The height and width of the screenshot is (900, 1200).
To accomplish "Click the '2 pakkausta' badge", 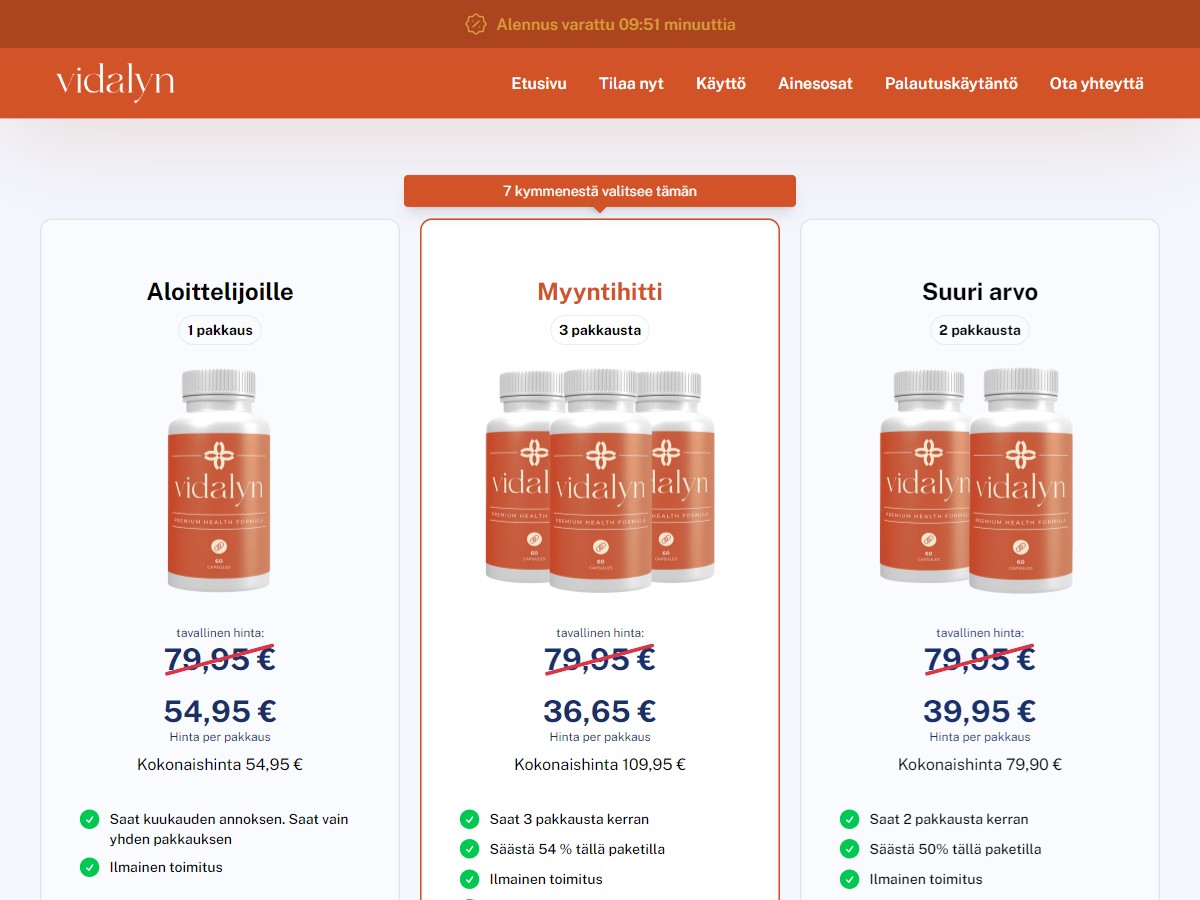I will tap(980, 330).
